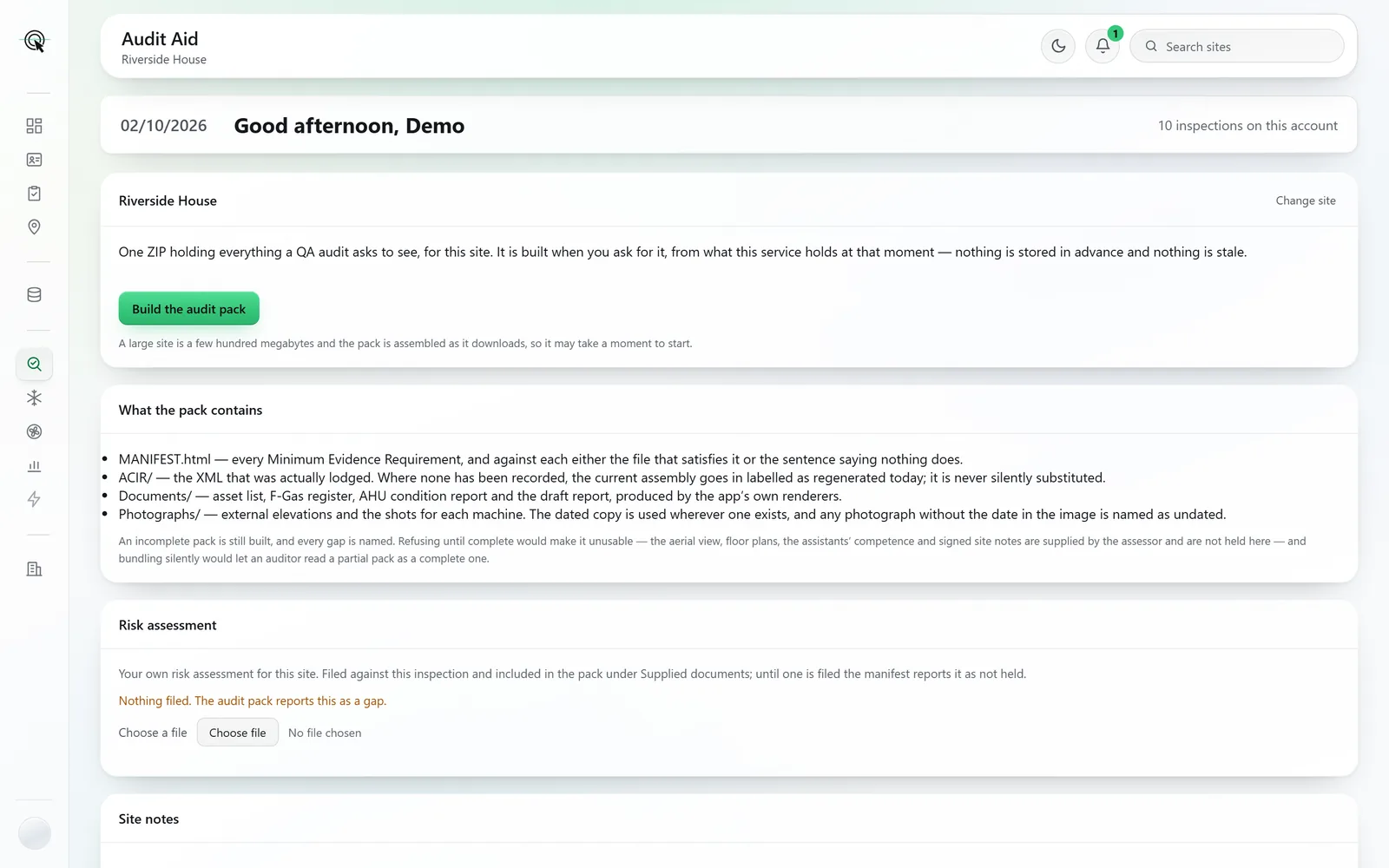The image size is (1389, 868).
Task: Select the active audit search-check icon
Action: click(x=34, y=364)
